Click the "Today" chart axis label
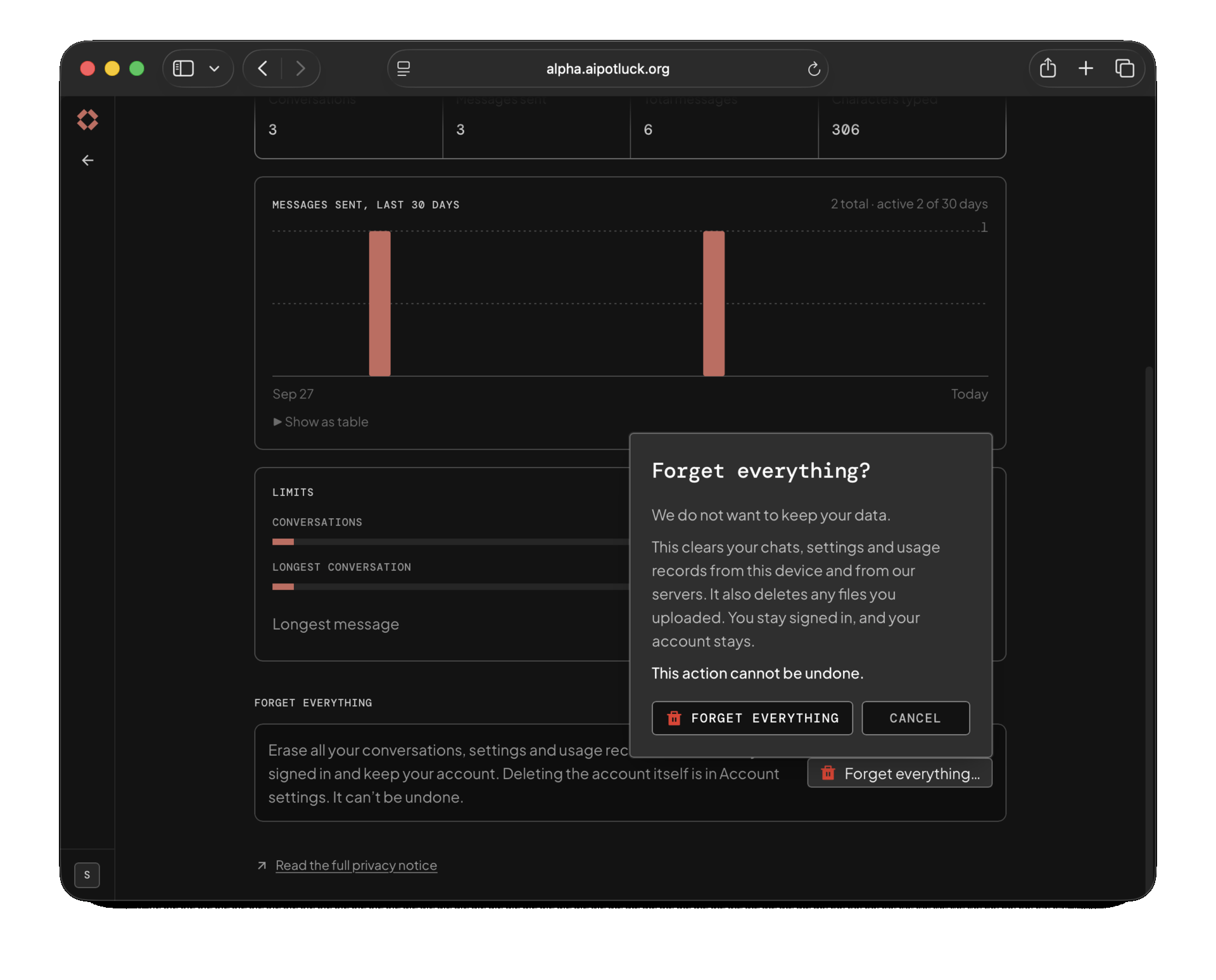This screenshot has height=980, width=1216. [969, 394]
